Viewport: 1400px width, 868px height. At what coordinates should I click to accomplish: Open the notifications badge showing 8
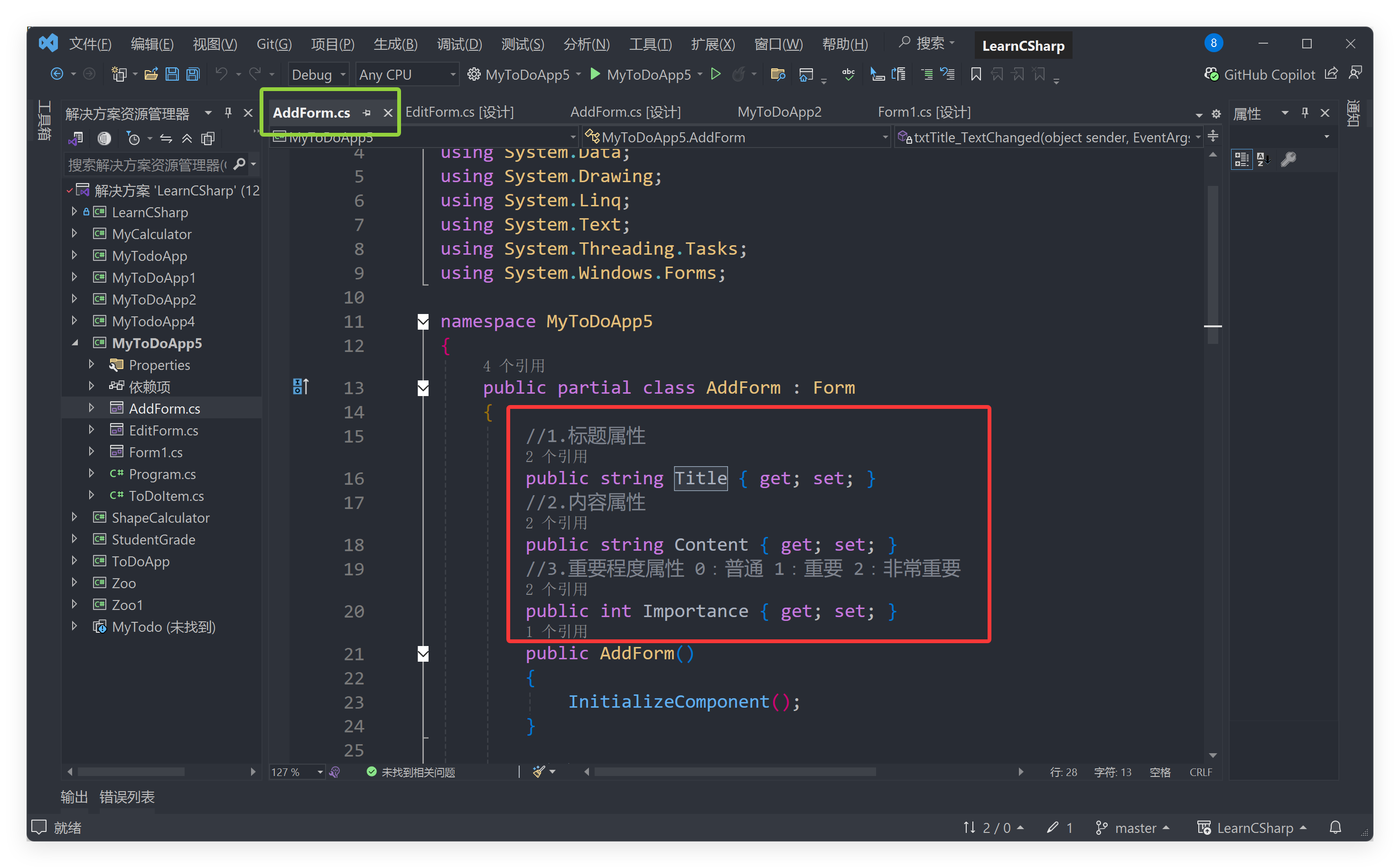click(1213, 43)
